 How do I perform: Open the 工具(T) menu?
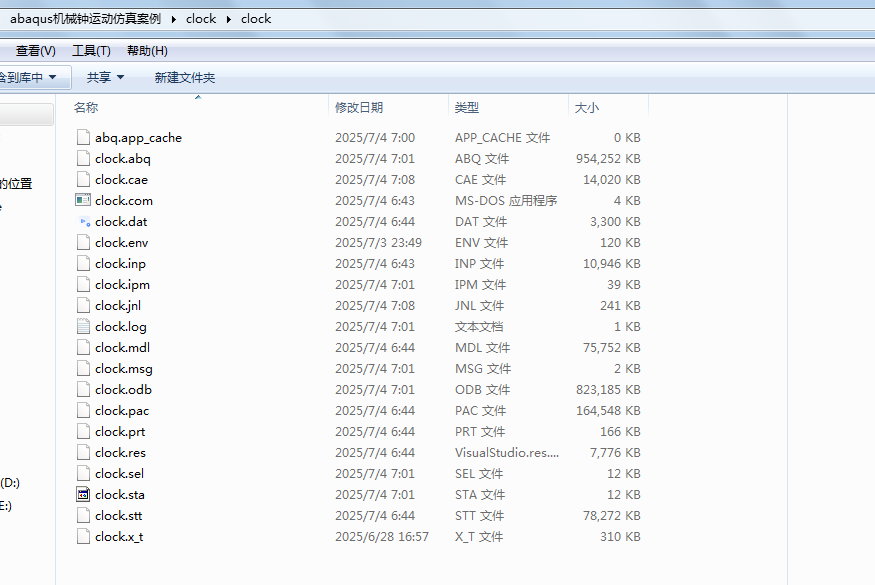click(92, 51)
